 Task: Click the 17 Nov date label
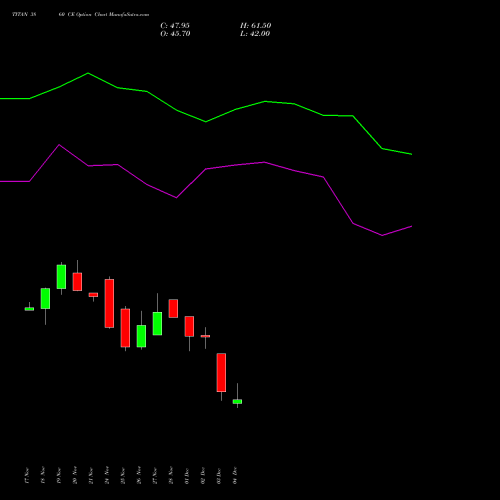[x=27, y=476]
